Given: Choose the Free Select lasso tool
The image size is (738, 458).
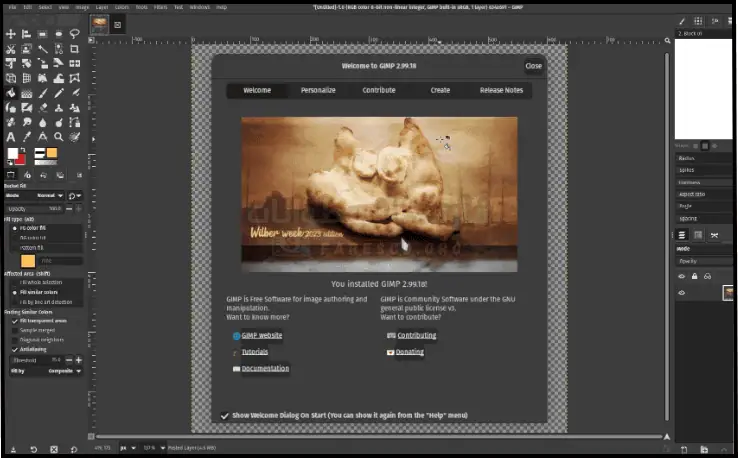Looking at the screenshot, I should [74, 34].
